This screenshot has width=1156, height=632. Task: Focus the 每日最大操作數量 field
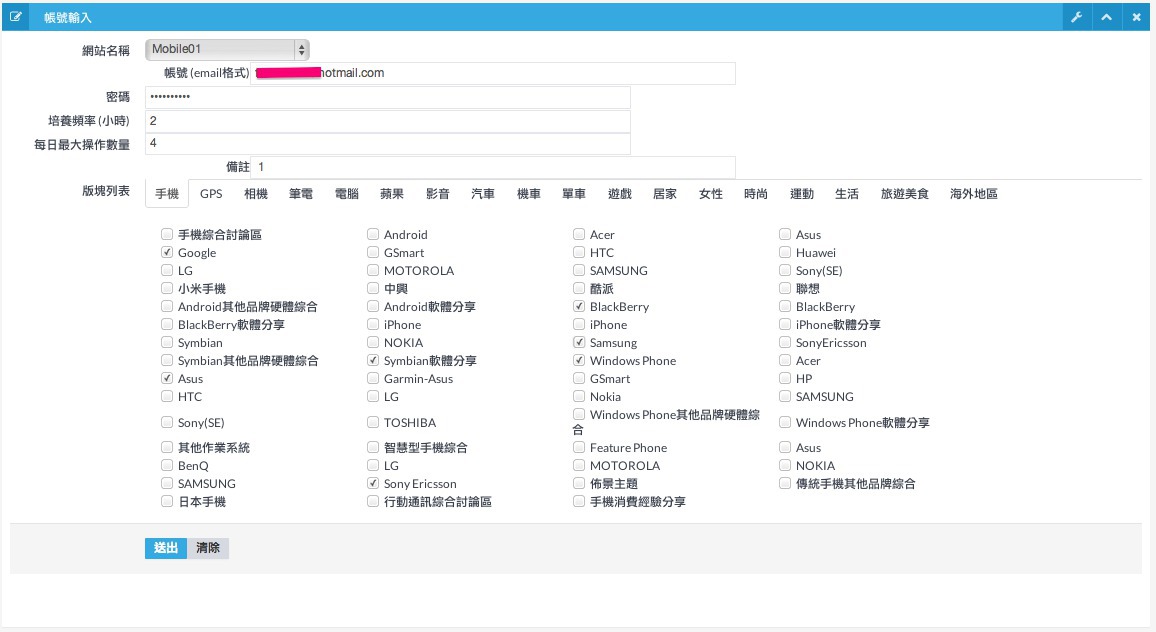pos(388,143)
